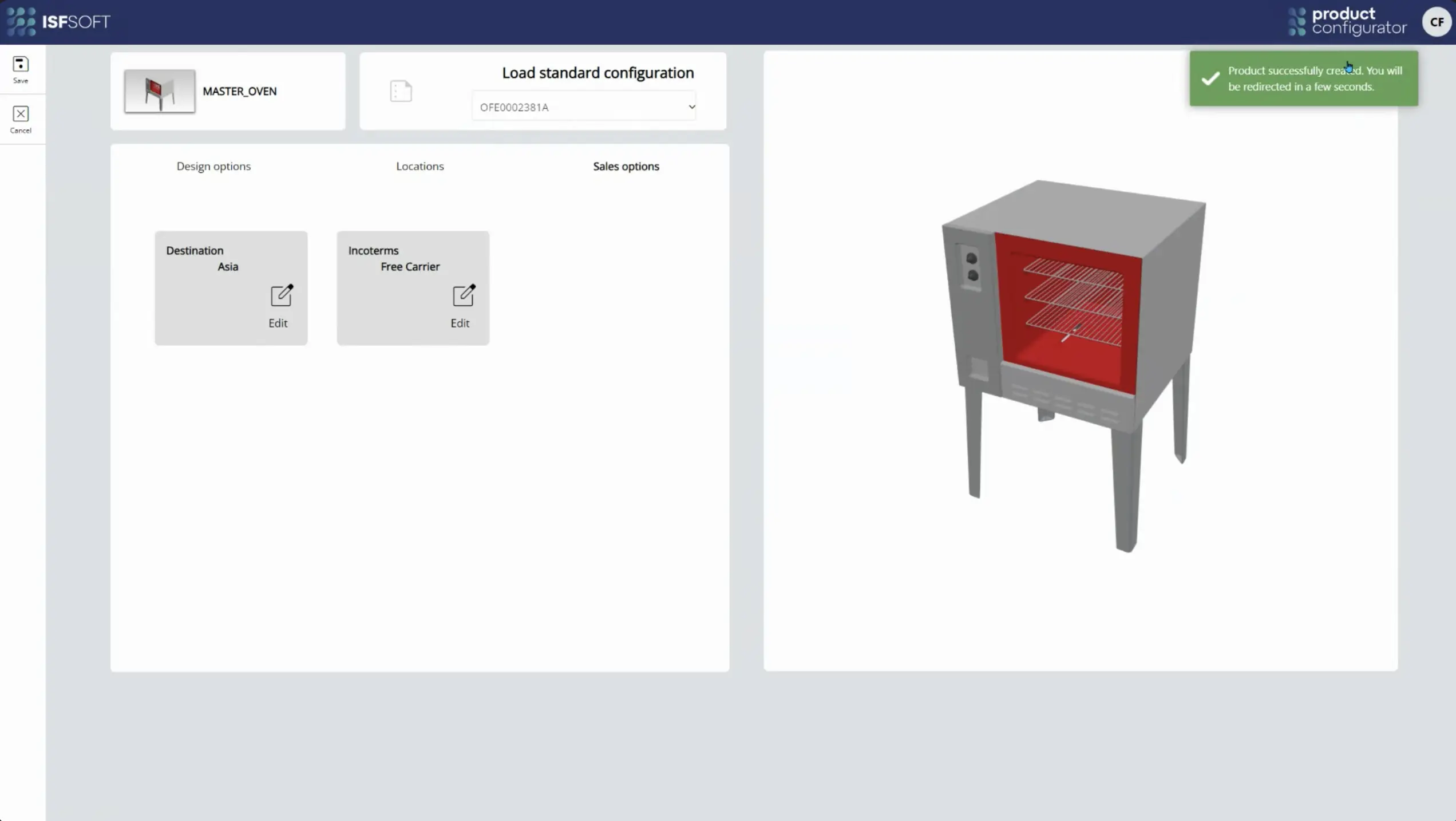Select the Sales options tab
Image resolution: width=1456 pixels, height=821 pixels.
626,166
